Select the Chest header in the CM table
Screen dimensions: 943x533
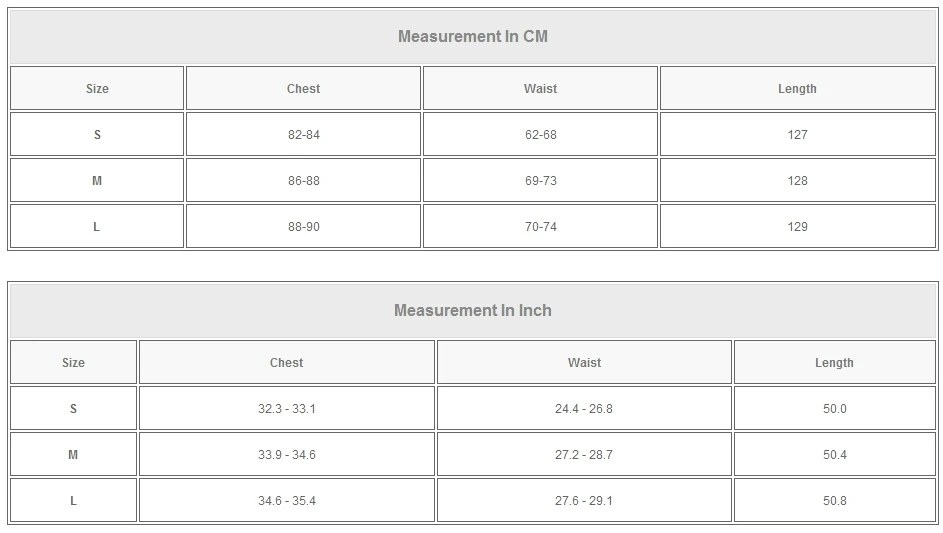303,89
